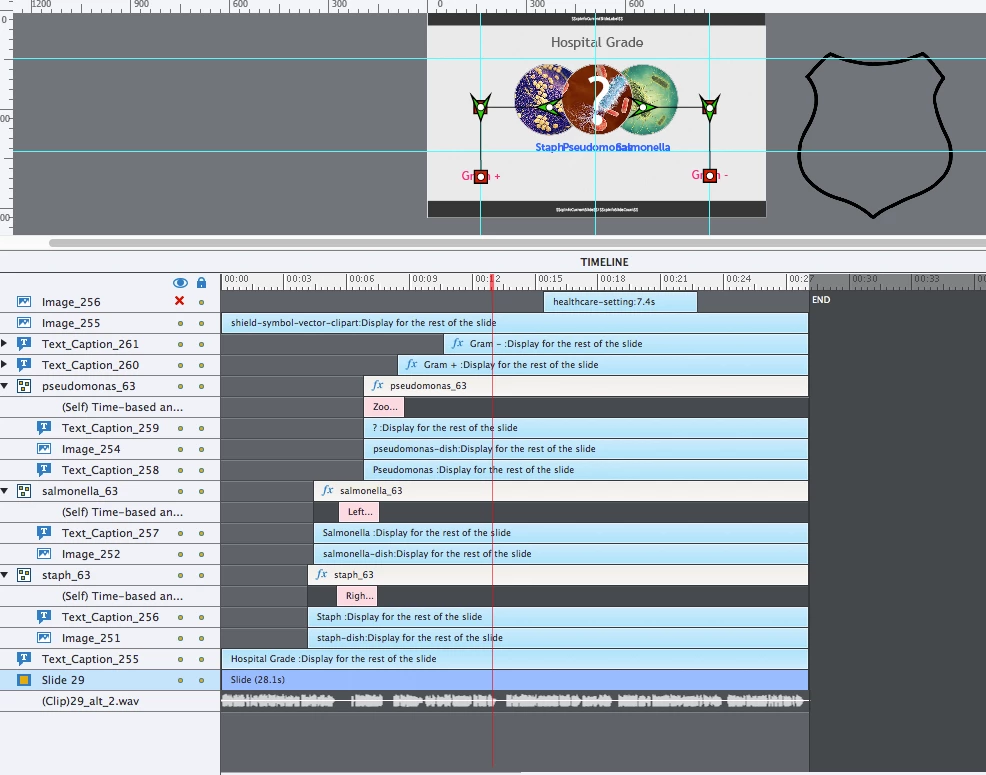
Task: Click the Image_256 image type icon
Action: (x=24, y=302)
